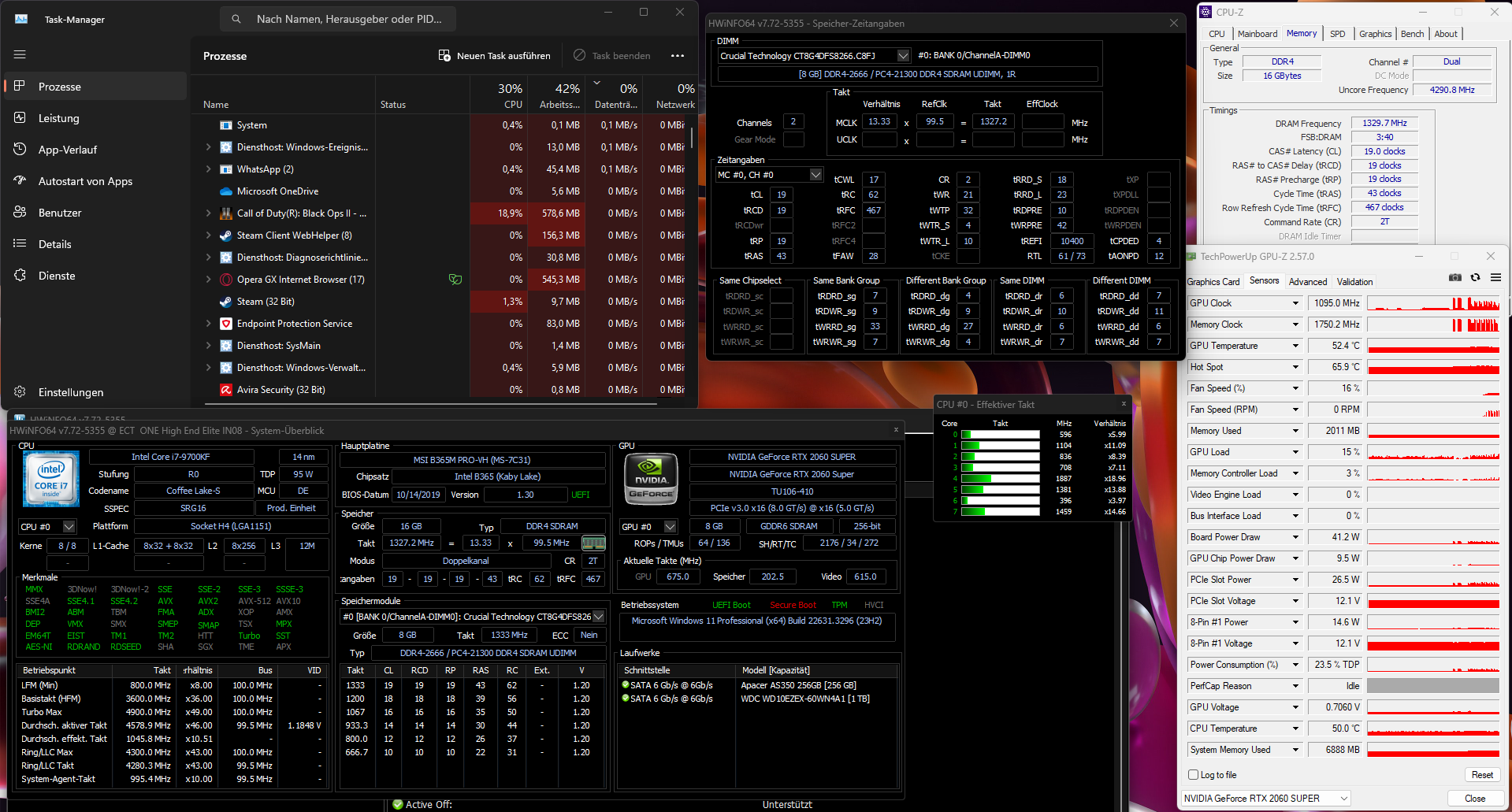Open the GPU Clock sensor dropdown

1295,303
